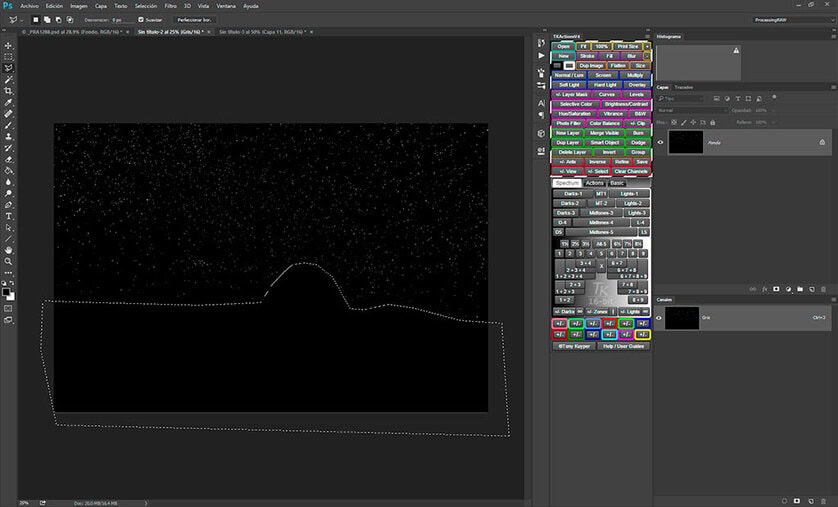The width and height of the screenshot is (838, 507).
Task: Open the Filtro menu
Action: point(170,6)
